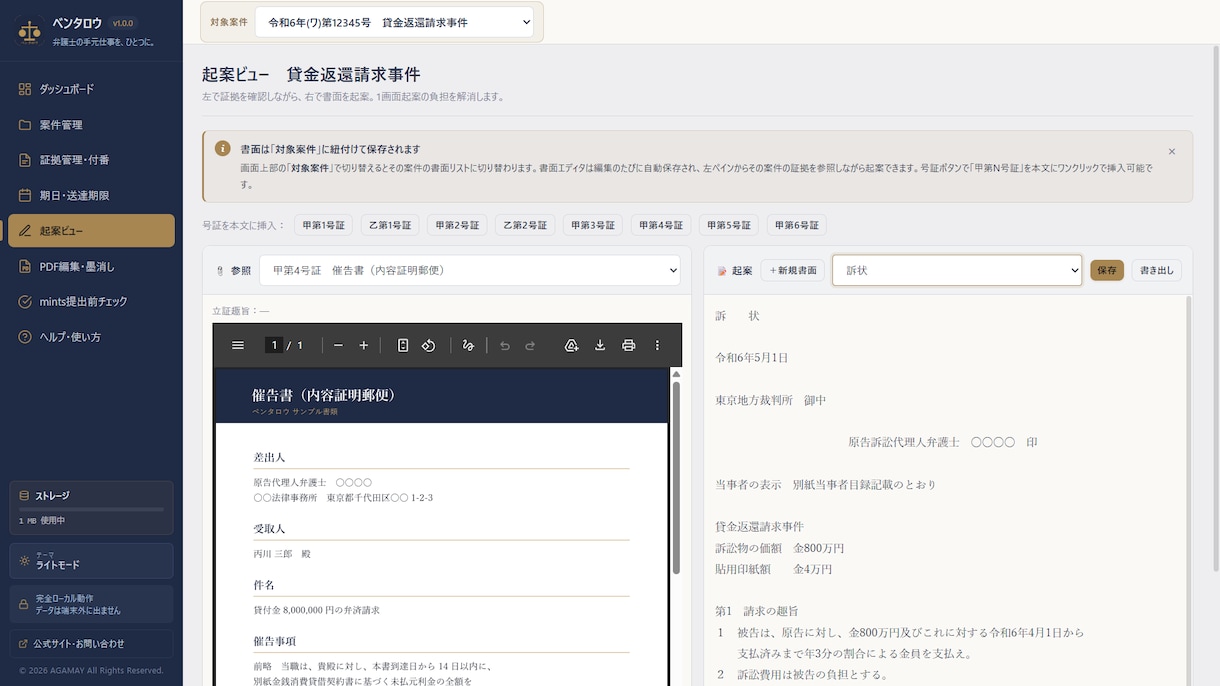1220x686 pixels.
Task: Select 起案ビュー in the sidebar
Action: pos(91,231)
